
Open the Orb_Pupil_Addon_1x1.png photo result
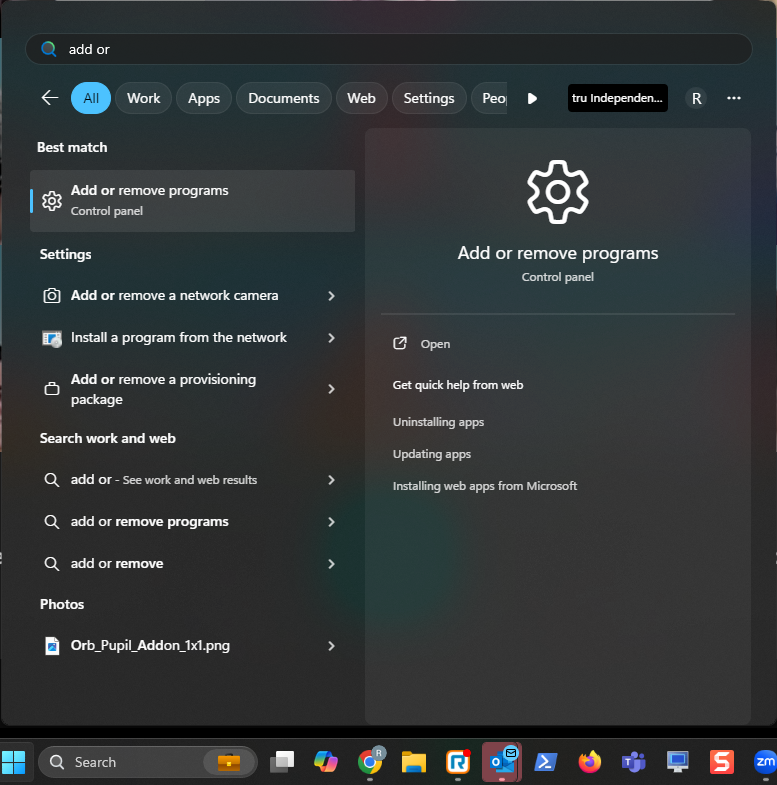[193, 646]
